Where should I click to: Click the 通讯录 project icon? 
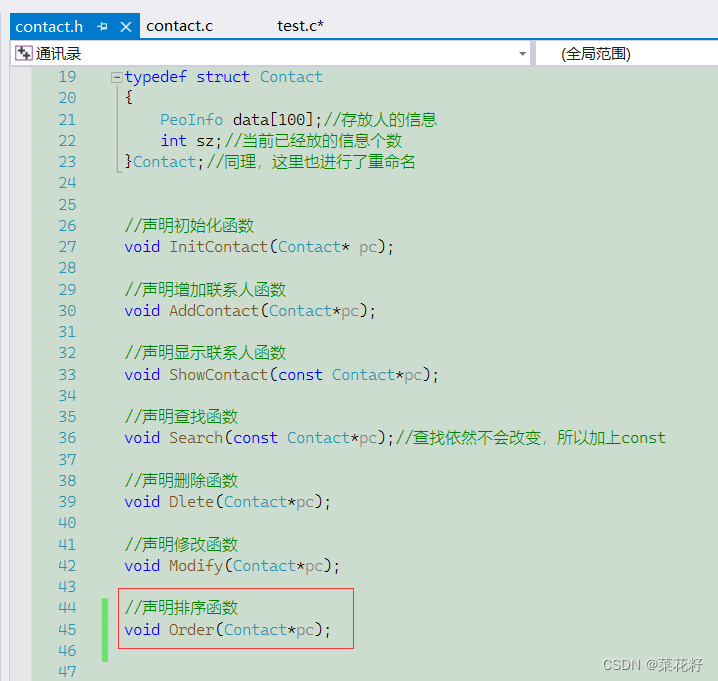pyautogui.click(x=23, y=54)
